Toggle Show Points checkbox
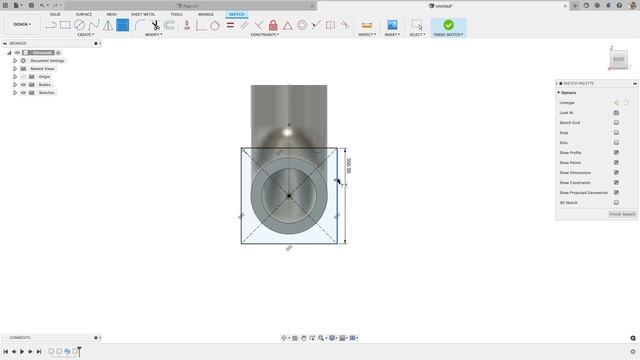The width and height of the screenshot is (640, 360). [x=616, y=162]
